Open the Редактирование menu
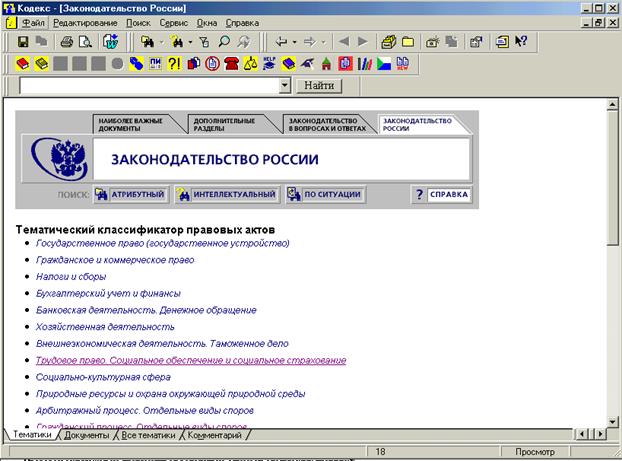The height and width of the screenshot is (461, 622). click(x=85, y=23)
